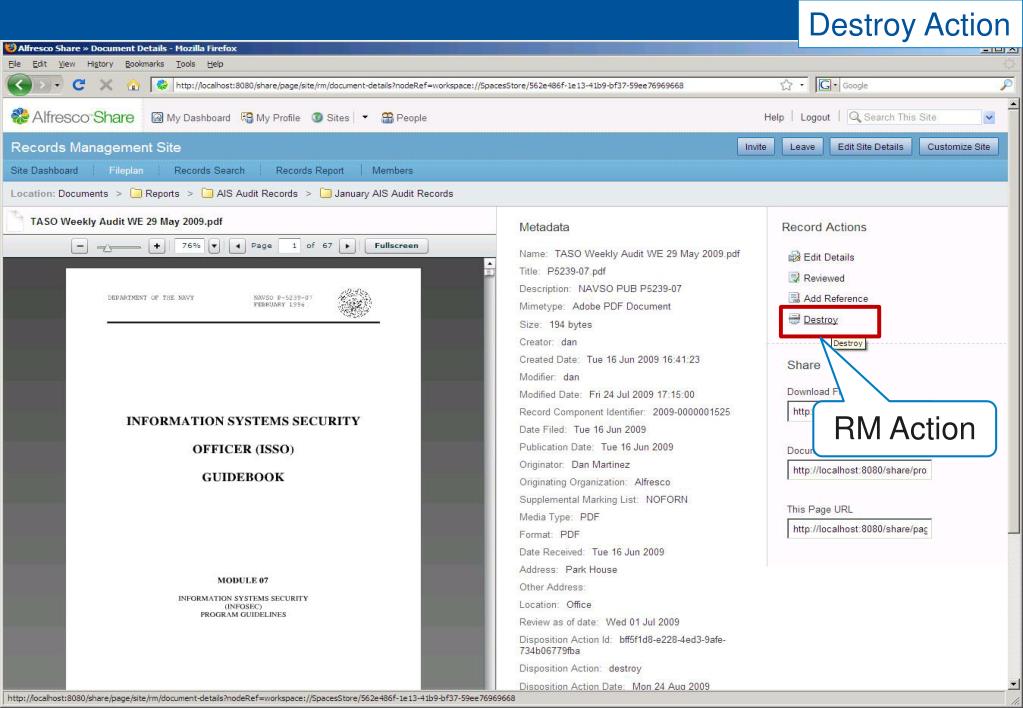Click the PDF viewer vertical scrollbar
This screenshot has height=708, width=1023.
(x=489, y=473)
